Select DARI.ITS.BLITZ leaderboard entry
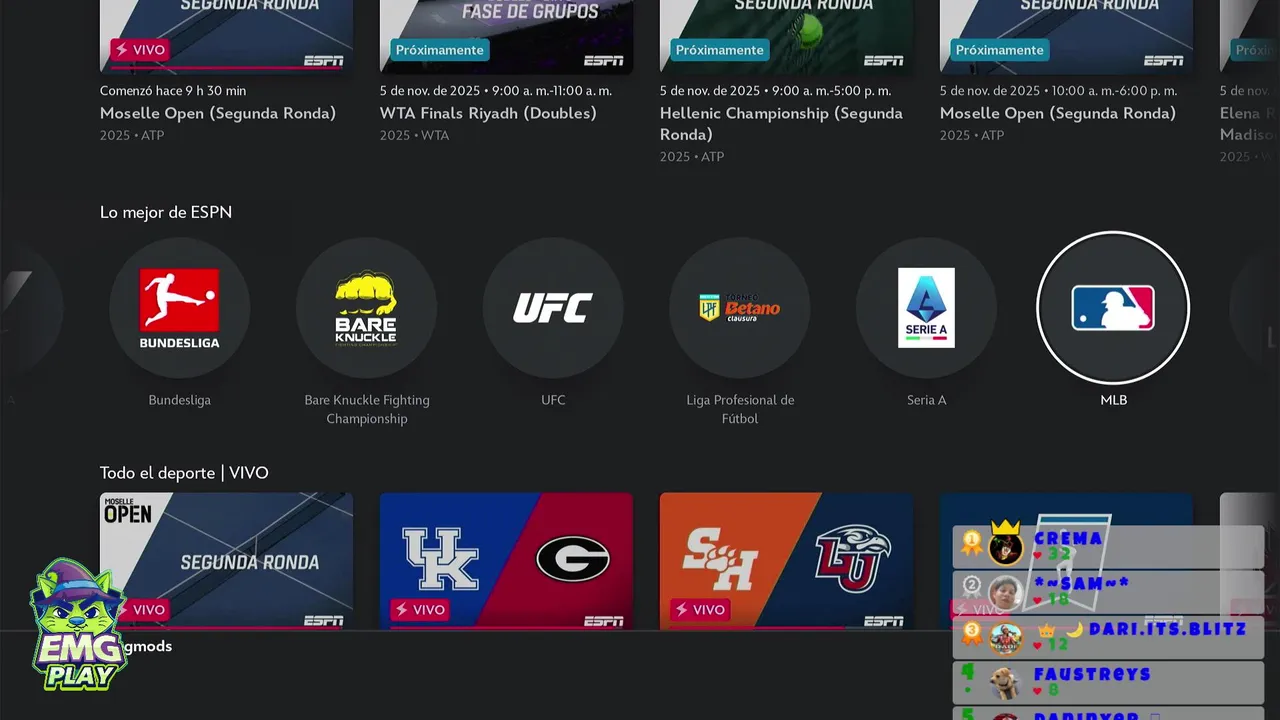The image size is (1280, 720). tap(1108, 637)
